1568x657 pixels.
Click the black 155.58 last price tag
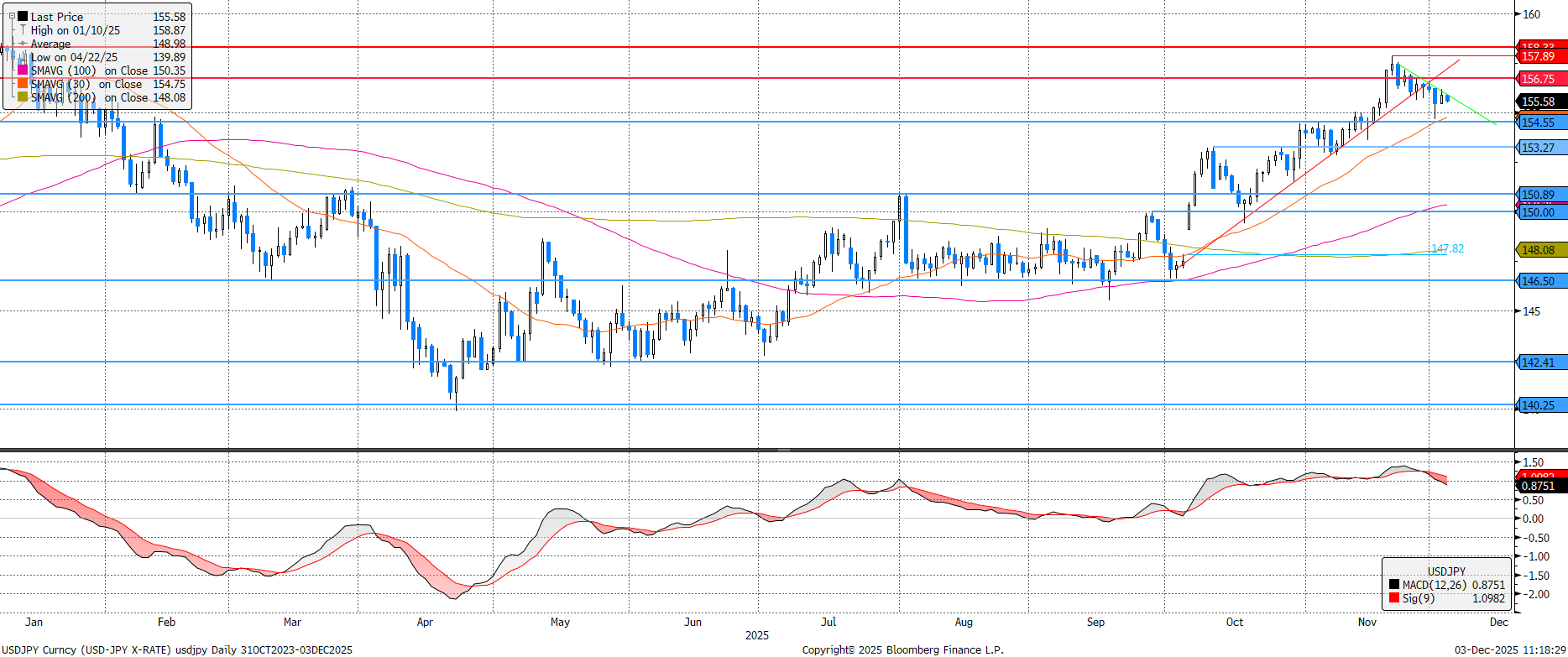[1540, 102]
